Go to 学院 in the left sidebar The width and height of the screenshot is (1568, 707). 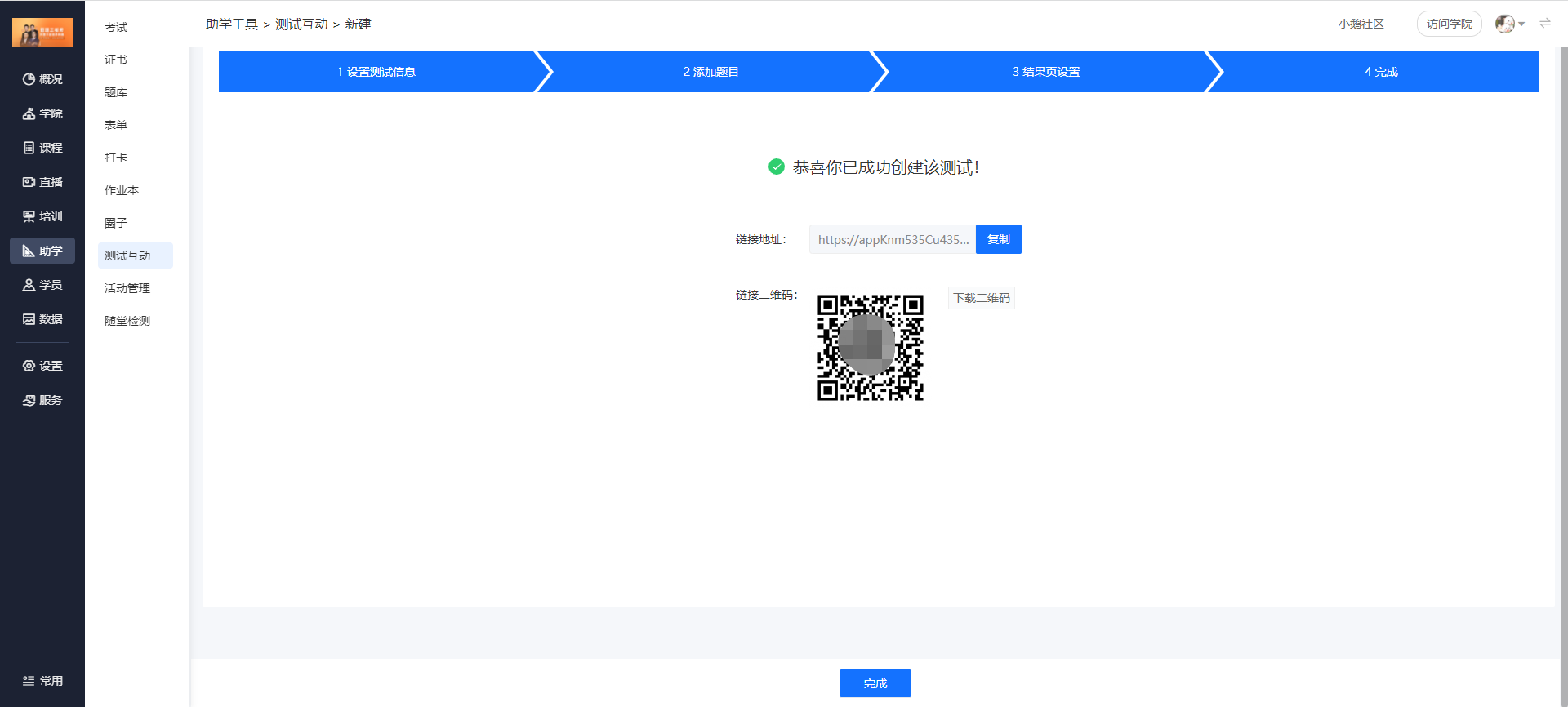coord(42,113)
